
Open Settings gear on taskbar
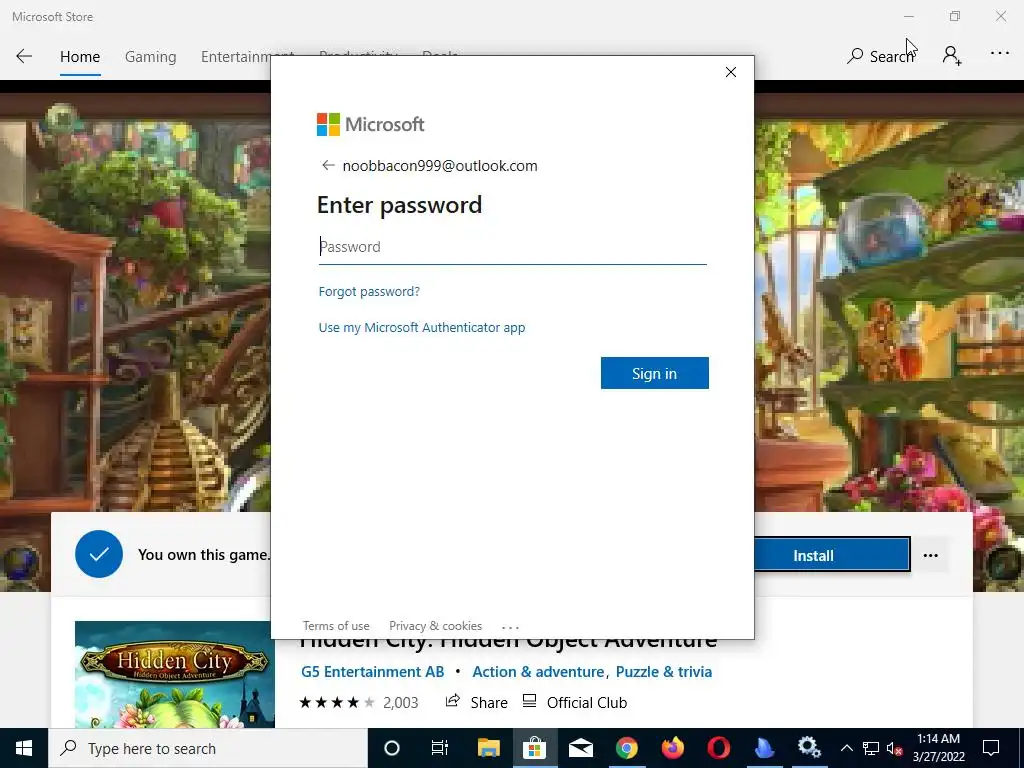coord(809,748)
